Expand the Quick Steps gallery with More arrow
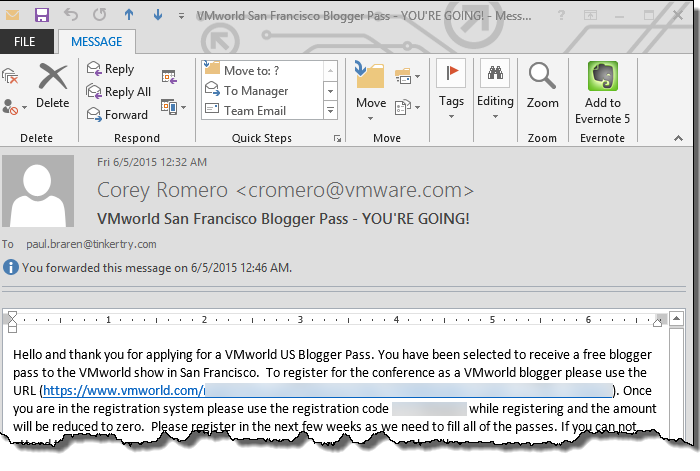 coord(330,110)
